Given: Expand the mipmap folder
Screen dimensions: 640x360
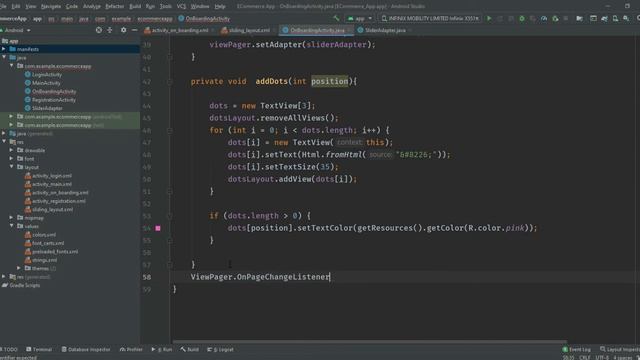Looking at the screenshot, I should (x=11, y=218).
